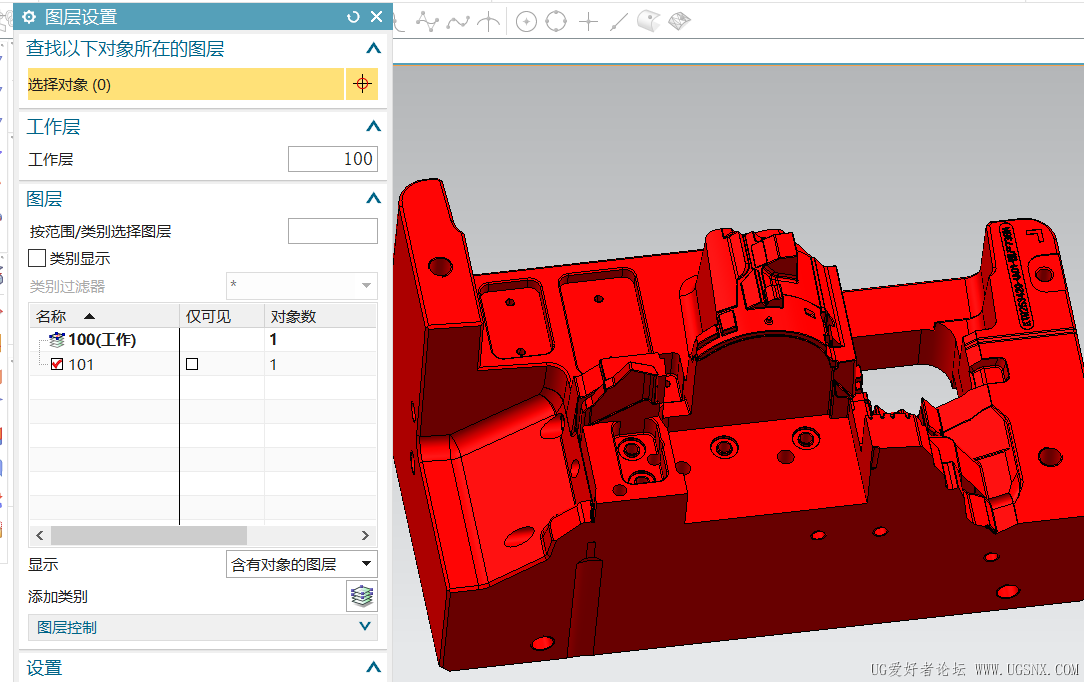Collapse the 工作层 section
The height and width of the screenshot is (682, 1084).
point(373,127)
